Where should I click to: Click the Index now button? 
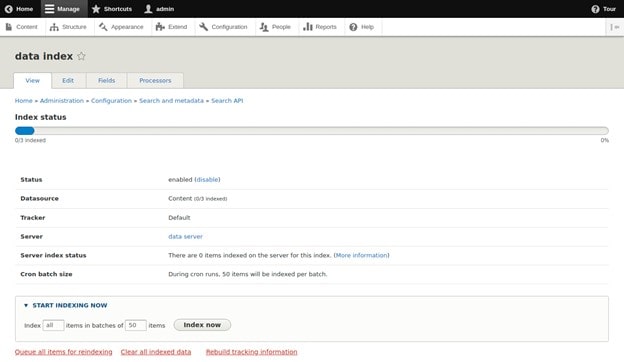point(202,325)
